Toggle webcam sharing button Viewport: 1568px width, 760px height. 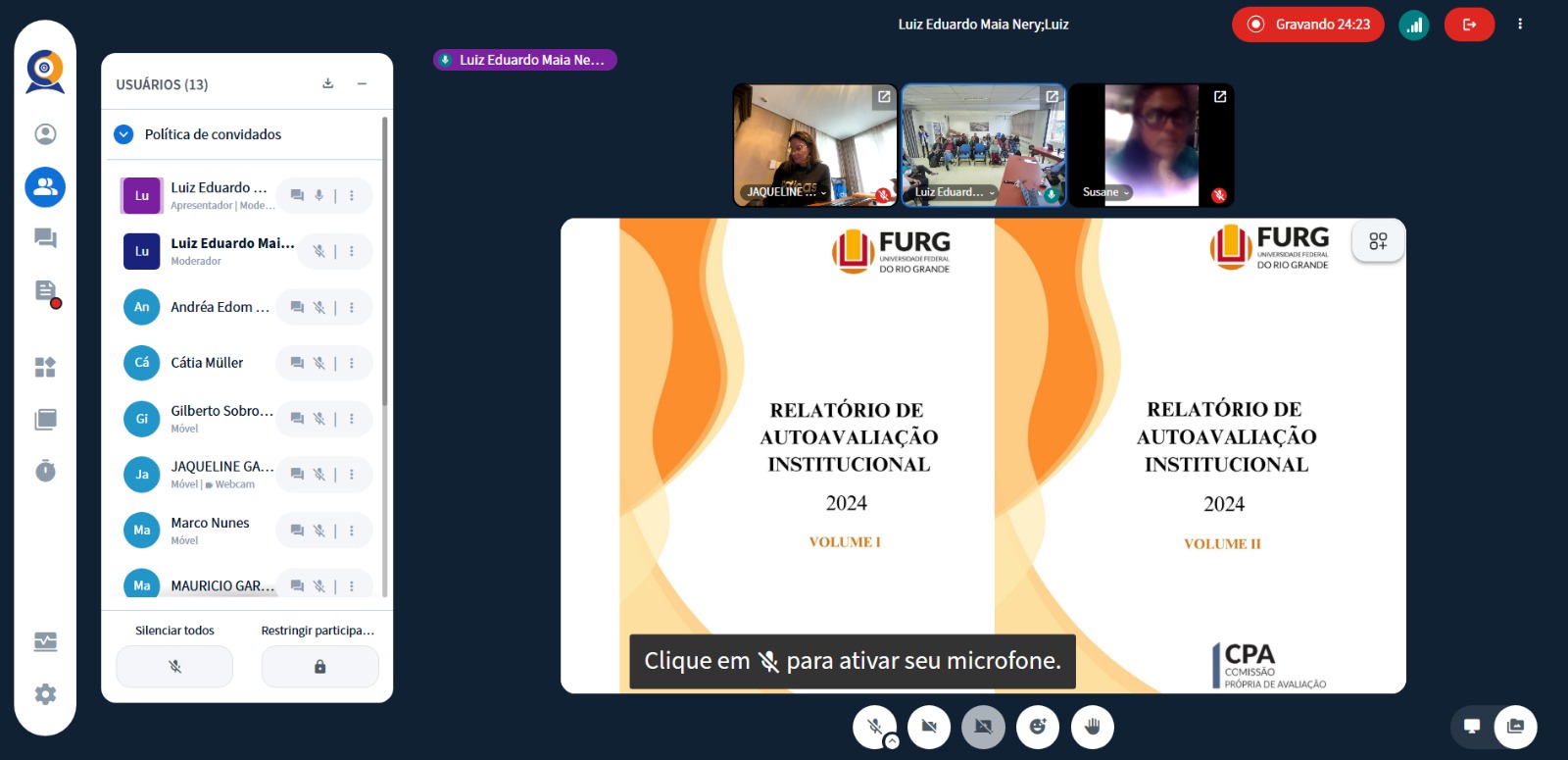[x=929, y=728]
